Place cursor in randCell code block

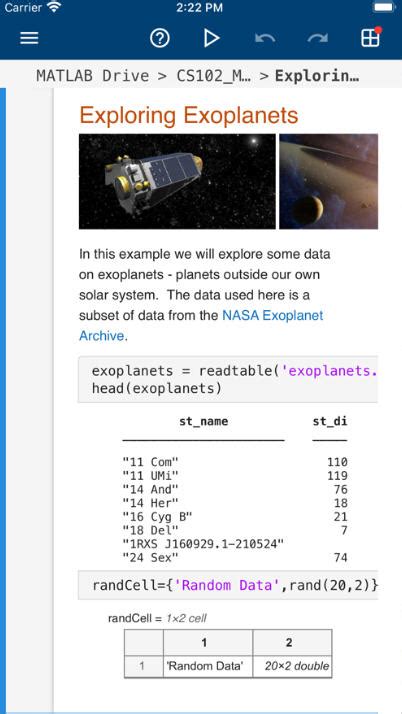pyautogui.click(x=228, y=585)
